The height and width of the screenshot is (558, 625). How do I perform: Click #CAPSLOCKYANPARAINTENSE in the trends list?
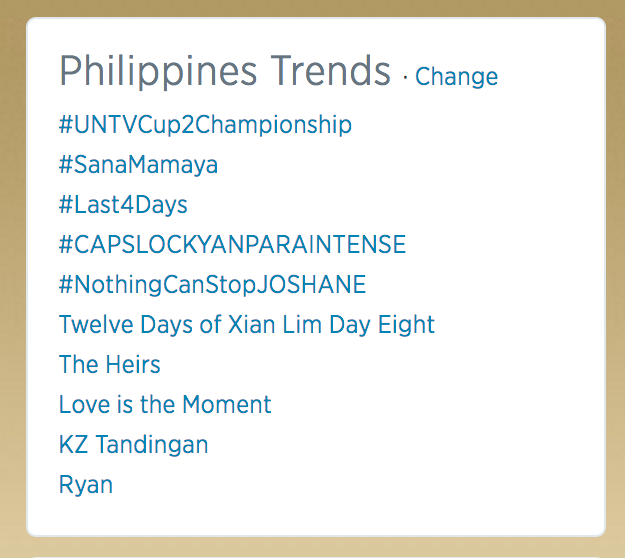pos(232,245)
